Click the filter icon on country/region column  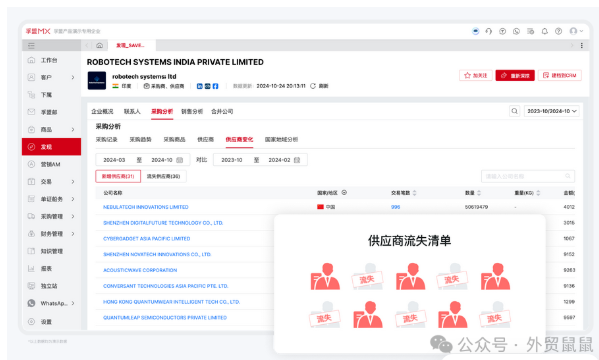pos(344,193)
